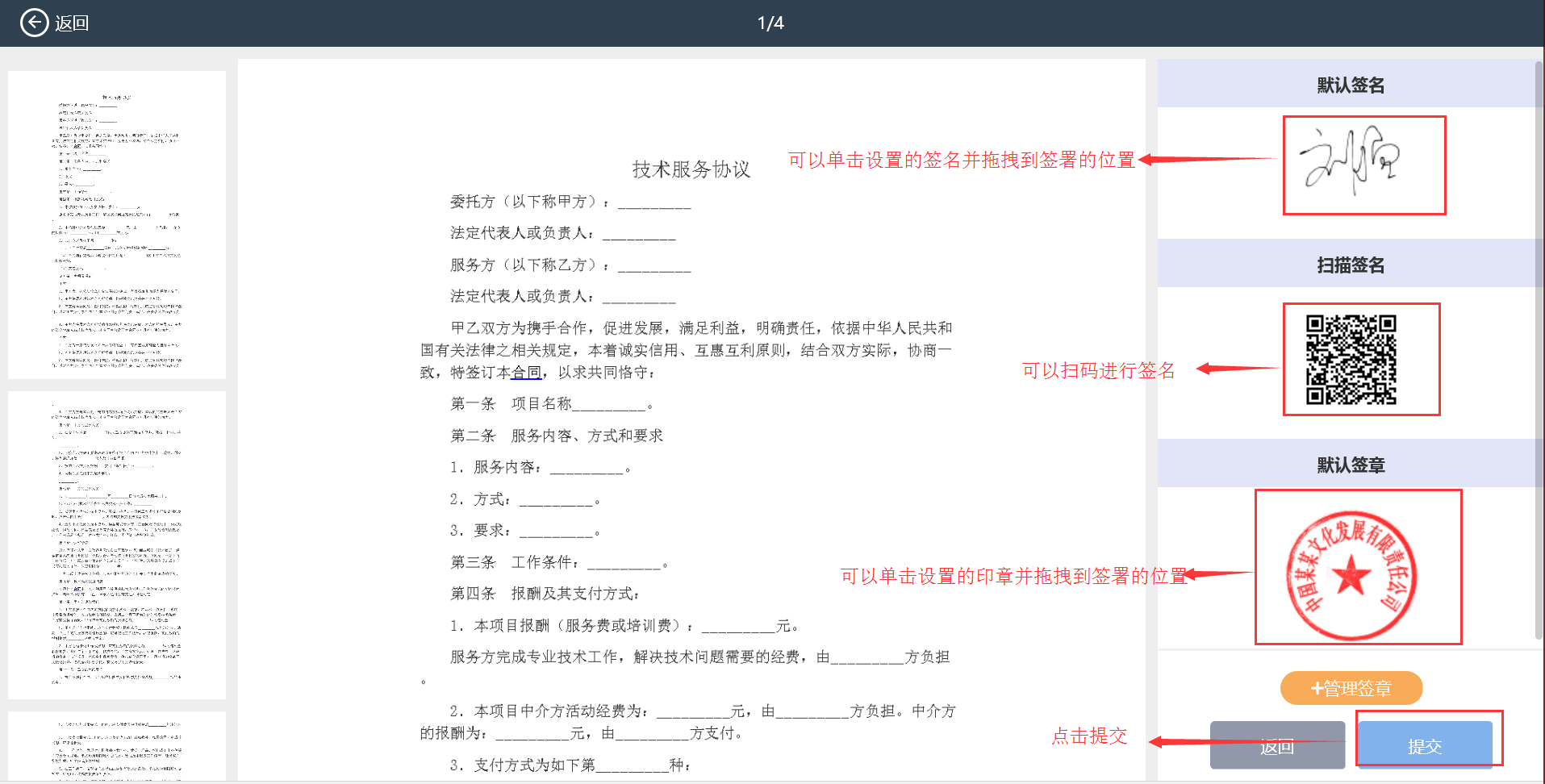Click the 1/4 page indicator
1545x784 pixels.
pyautogui.click(x=770, y=23)
